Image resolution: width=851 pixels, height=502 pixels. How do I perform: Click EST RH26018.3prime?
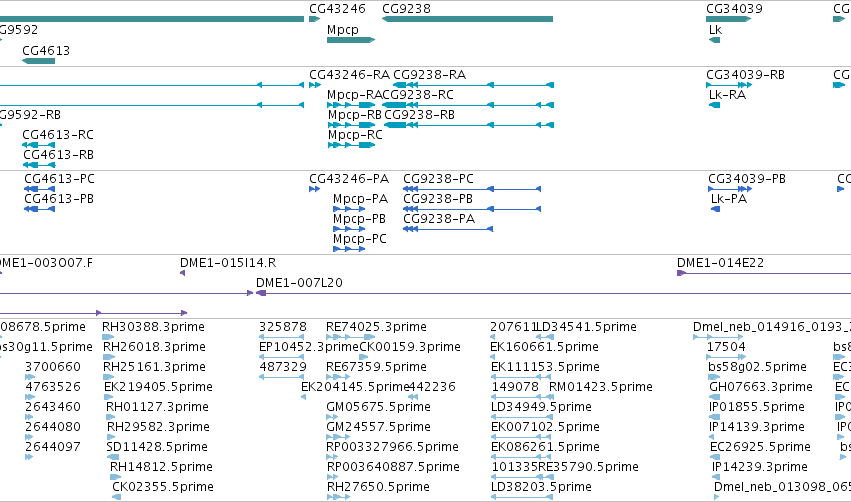(154, 347)
